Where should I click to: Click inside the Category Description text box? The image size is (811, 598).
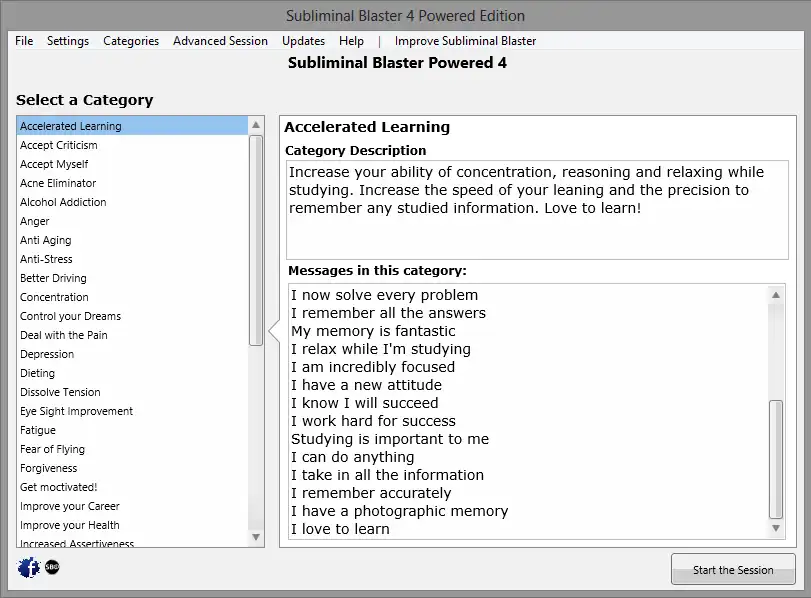coord(537,210)
